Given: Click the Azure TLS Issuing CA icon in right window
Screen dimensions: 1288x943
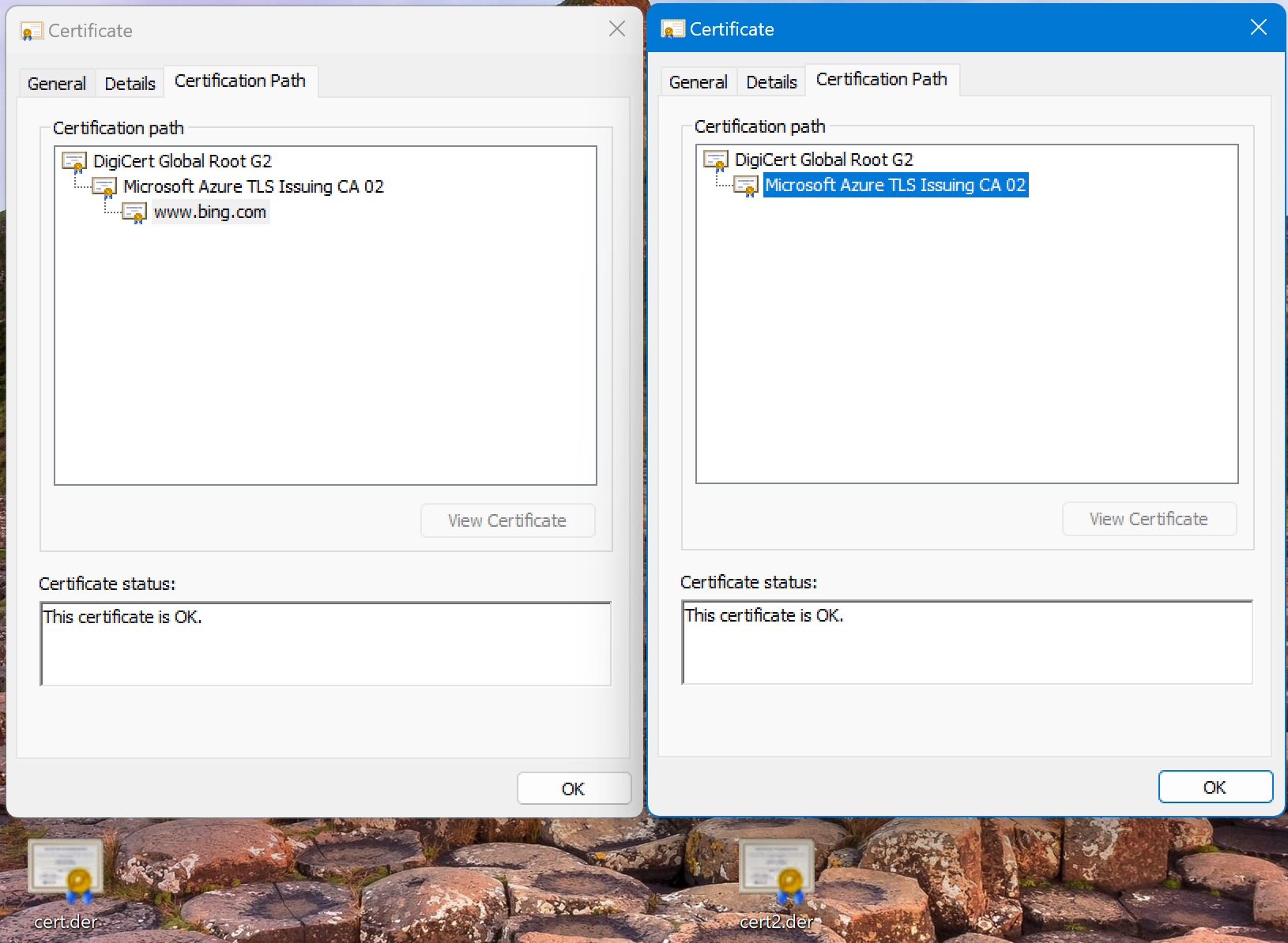Looking at the screenshot, I should tap(746, 186).
